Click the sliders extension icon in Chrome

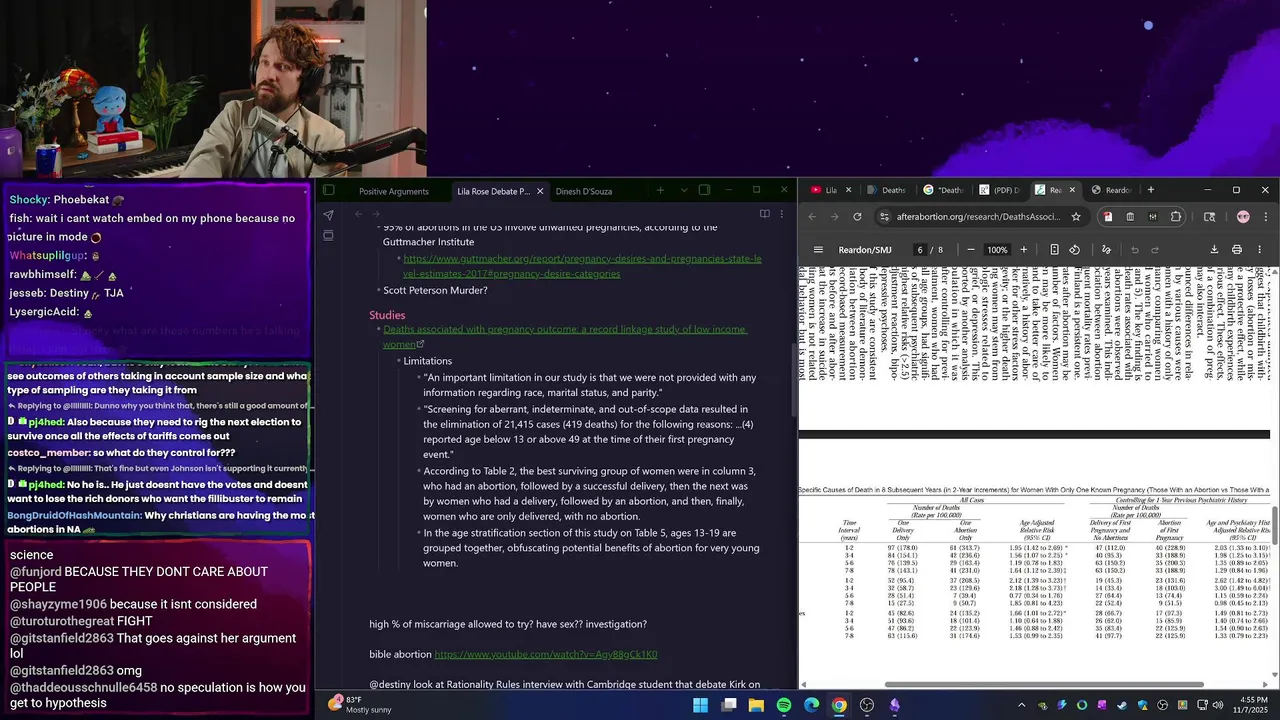click(x=1153, y=216)
